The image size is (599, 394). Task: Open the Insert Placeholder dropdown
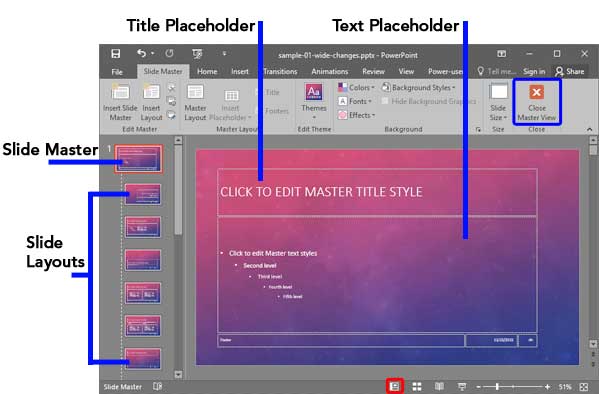tap(230, 105)
